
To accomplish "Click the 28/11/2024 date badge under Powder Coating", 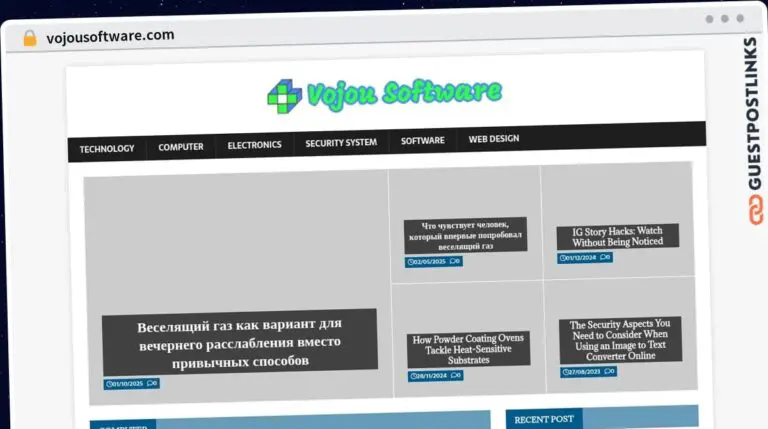I will [435, 376].
